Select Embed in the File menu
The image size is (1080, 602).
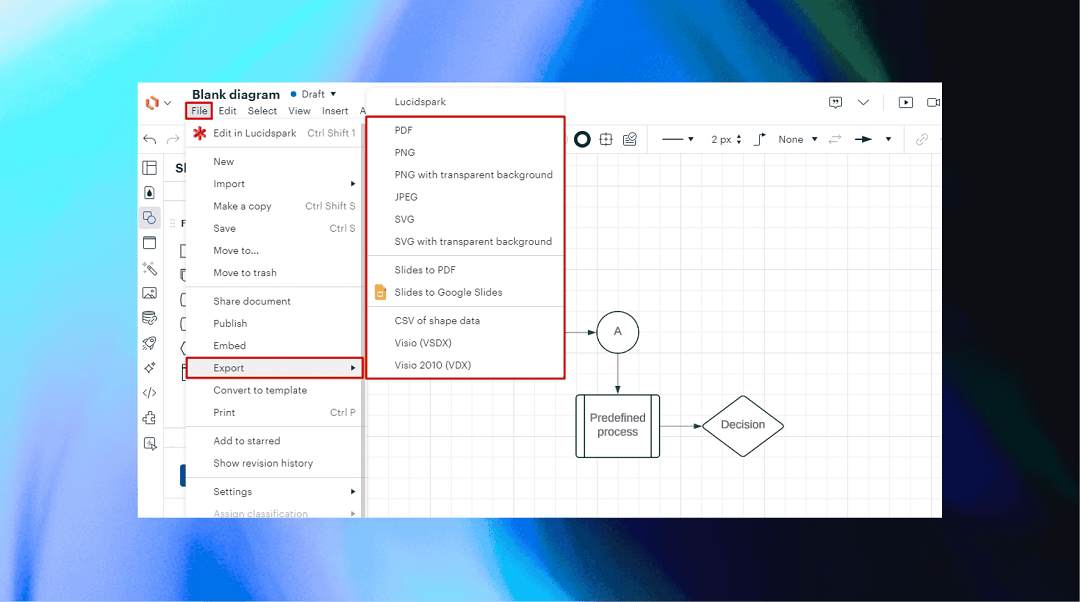coord(275,346)
